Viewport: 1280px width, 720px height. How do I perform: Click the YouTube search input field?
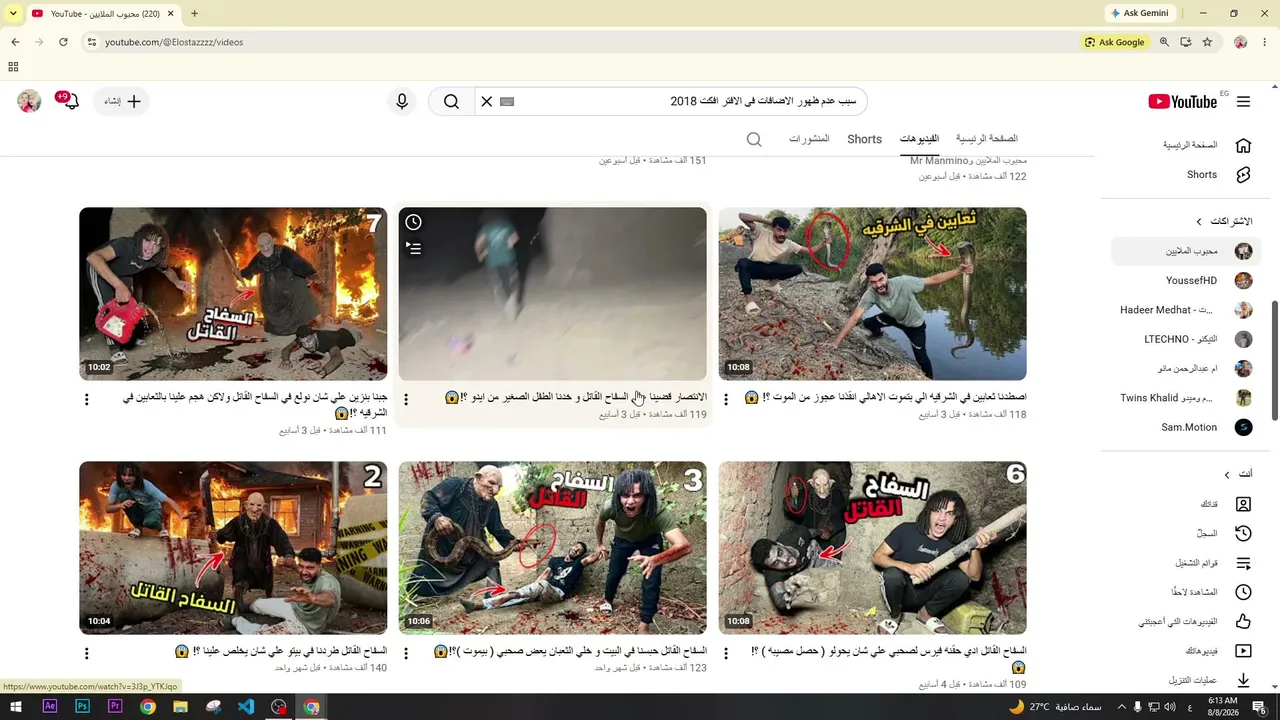point(690,101)
